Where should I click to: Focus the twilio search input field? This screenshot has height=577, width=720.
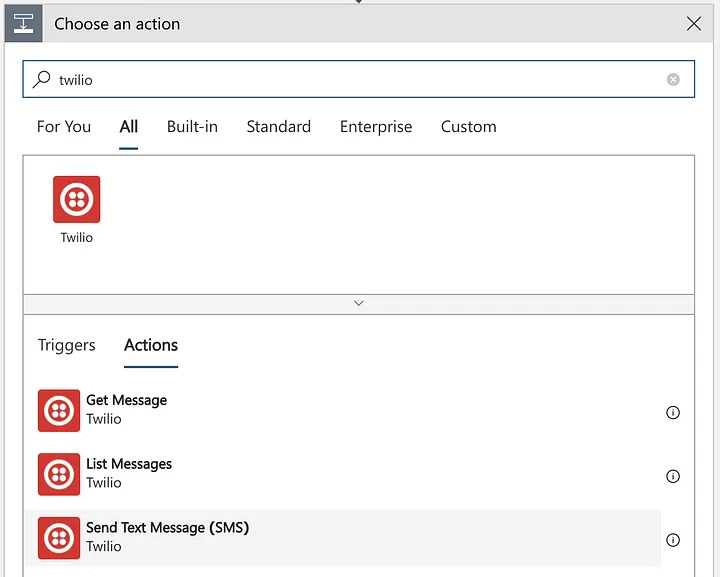pyautogui.click(x=350, y=80)
